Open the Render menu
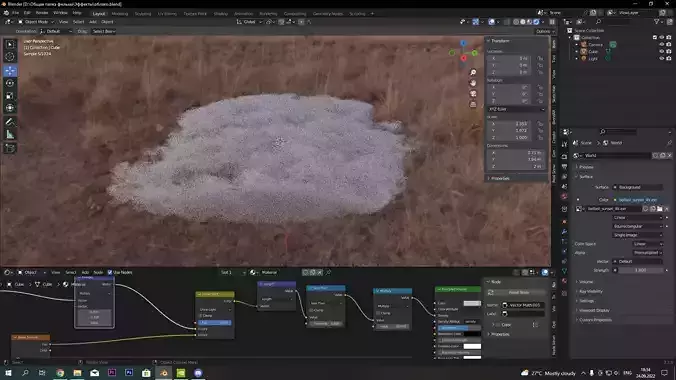Image resolution: width=676 pixels, height=380 pixels. (42, 13)
